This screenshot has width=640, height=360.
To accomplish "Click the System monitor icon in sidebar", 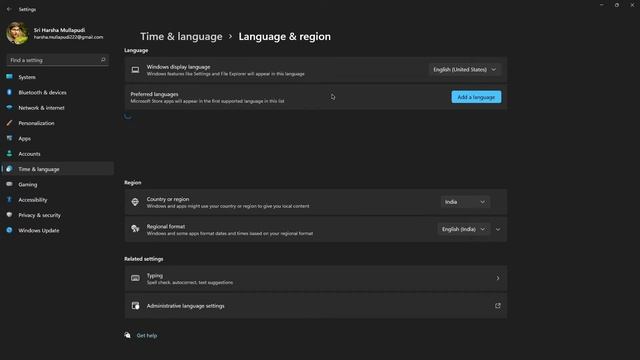I will coord(9,77).
